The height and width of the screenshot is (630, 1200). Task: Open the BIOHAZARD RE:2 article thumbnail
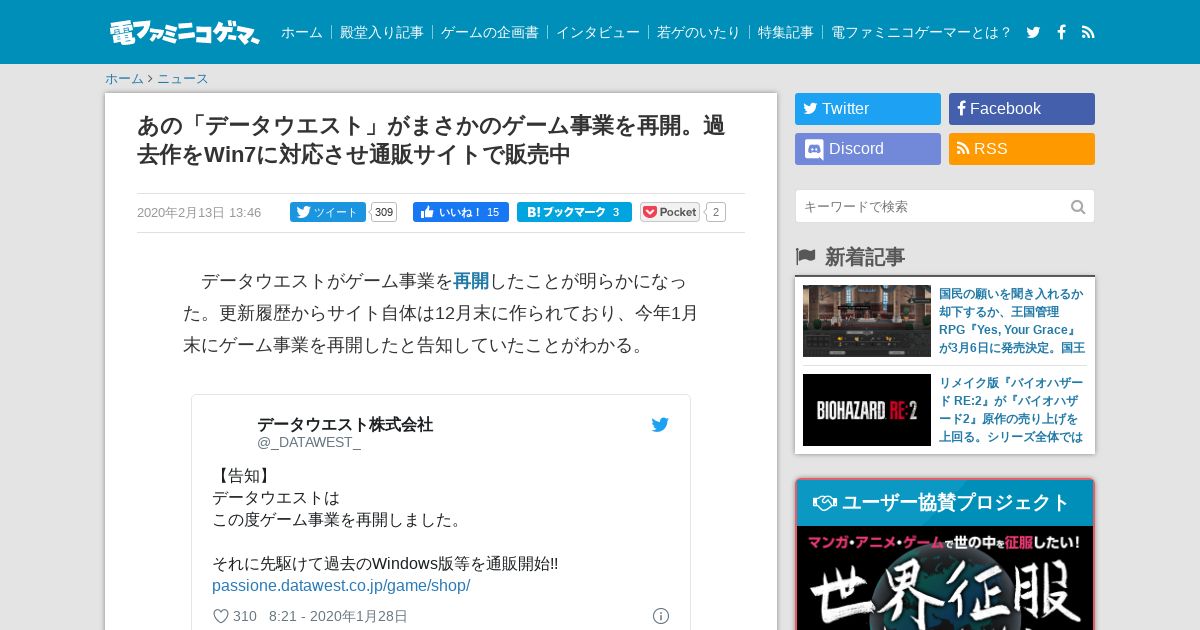tap(867, 410)
